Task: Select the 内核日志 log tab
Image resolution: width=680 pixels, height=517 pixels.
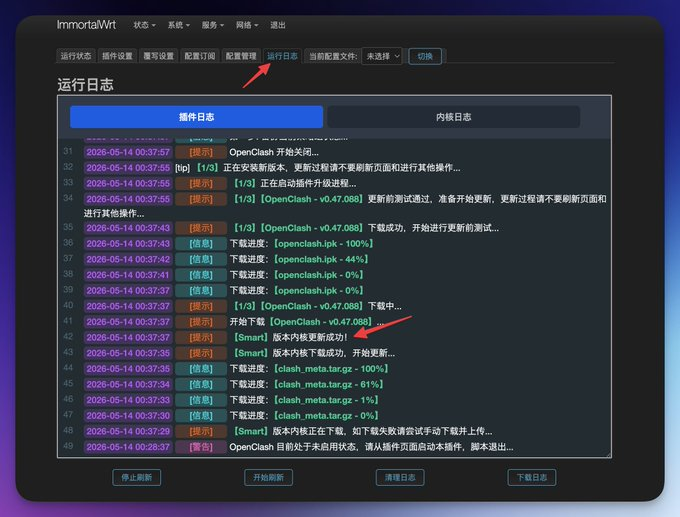Action: (x=453, y=117)
